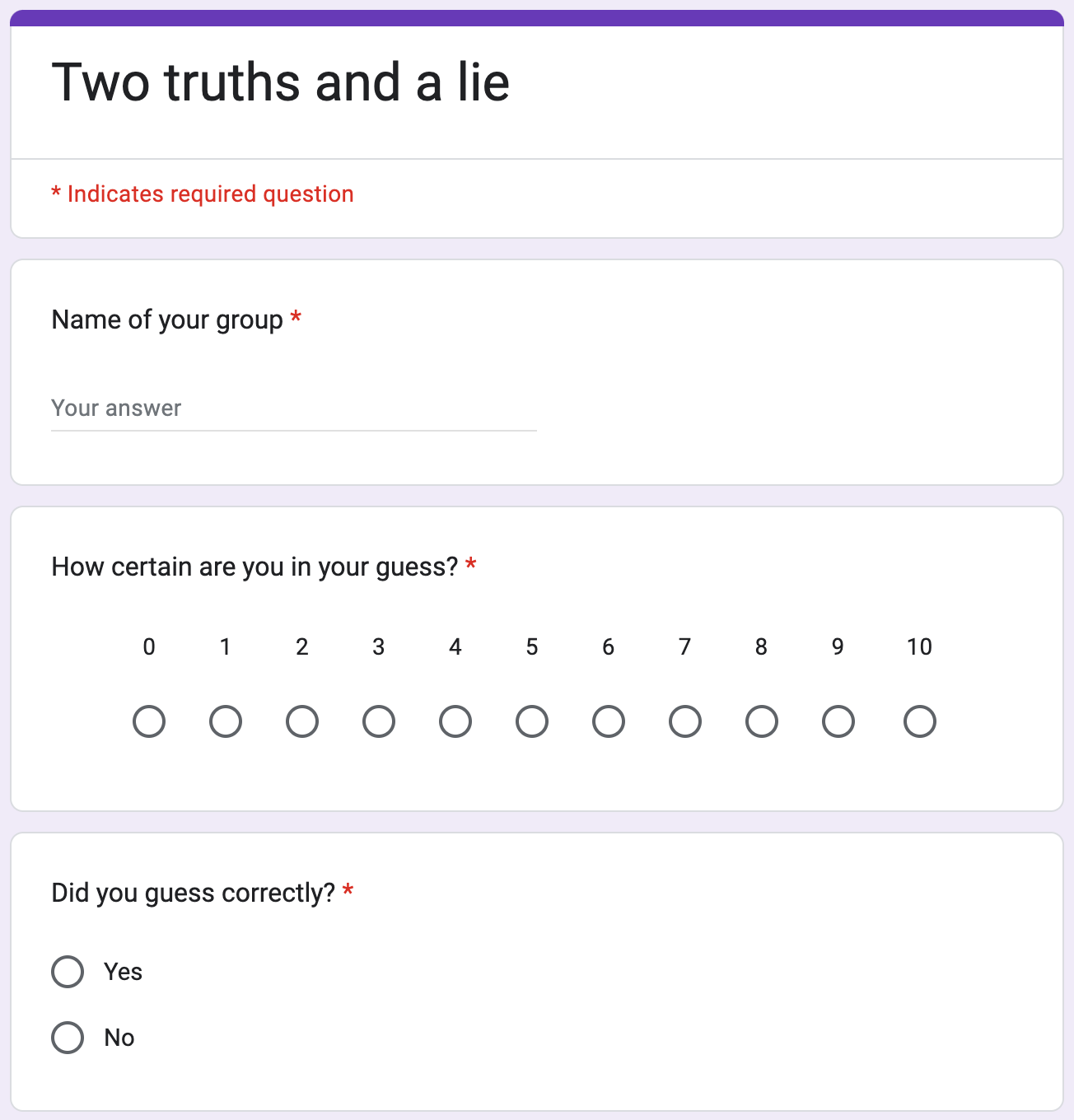Select rating 9 radio on the scale
Viewport: 1074px width, 1120px height.
click(838, 721)
